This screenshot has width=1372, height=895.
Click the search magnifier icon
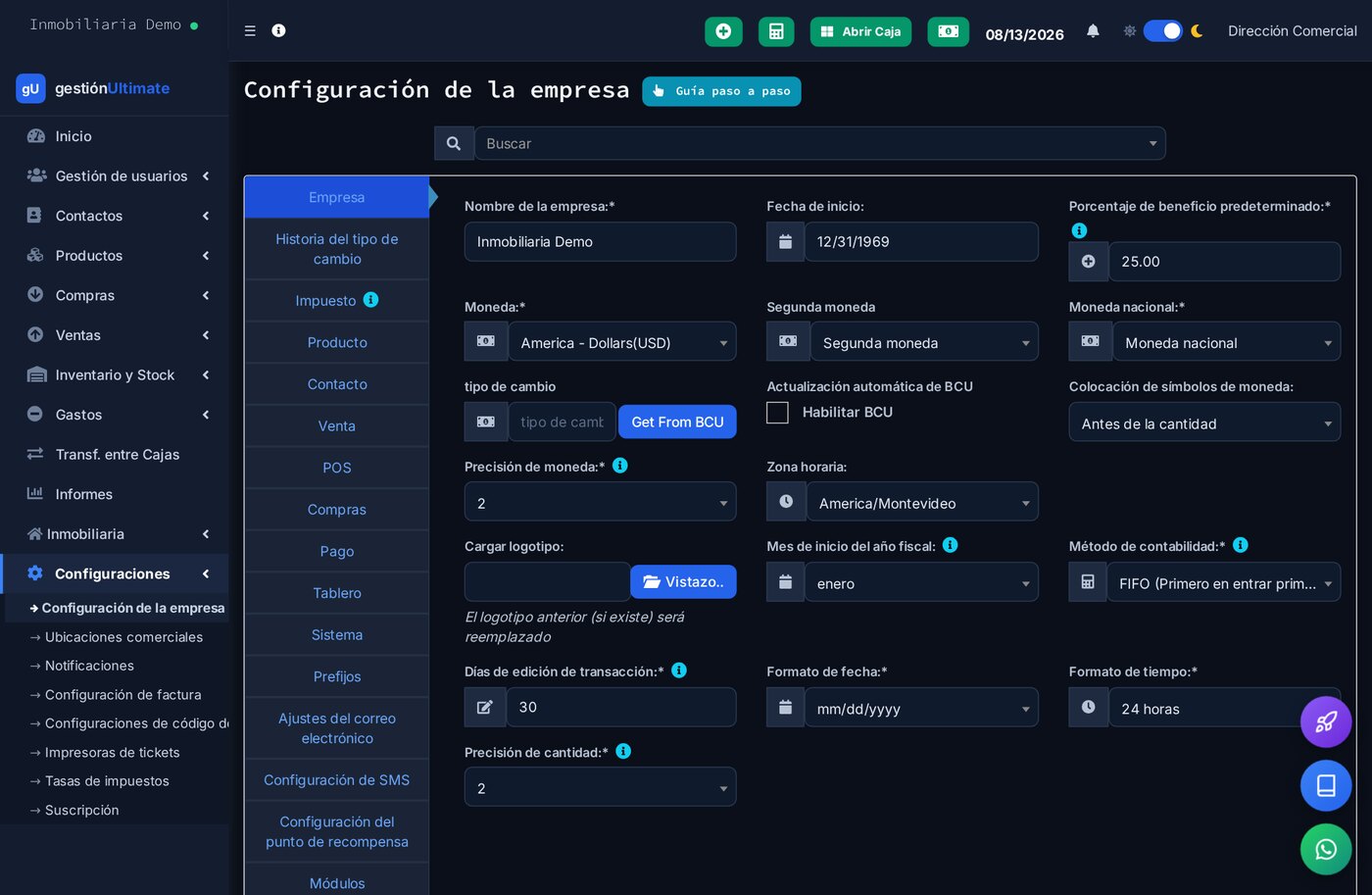coord(454,143)
